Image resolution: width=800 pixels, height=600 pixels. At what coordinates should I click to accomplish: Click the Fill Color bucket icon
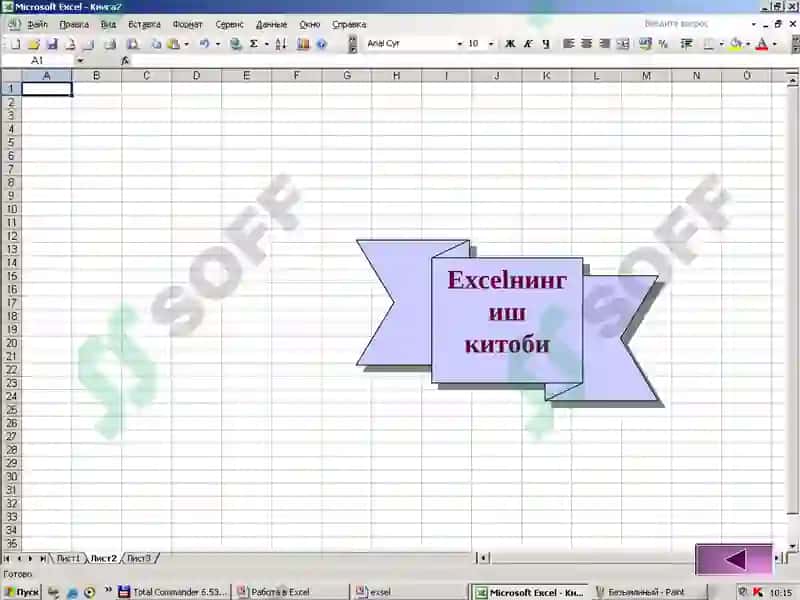click(736, 44)
